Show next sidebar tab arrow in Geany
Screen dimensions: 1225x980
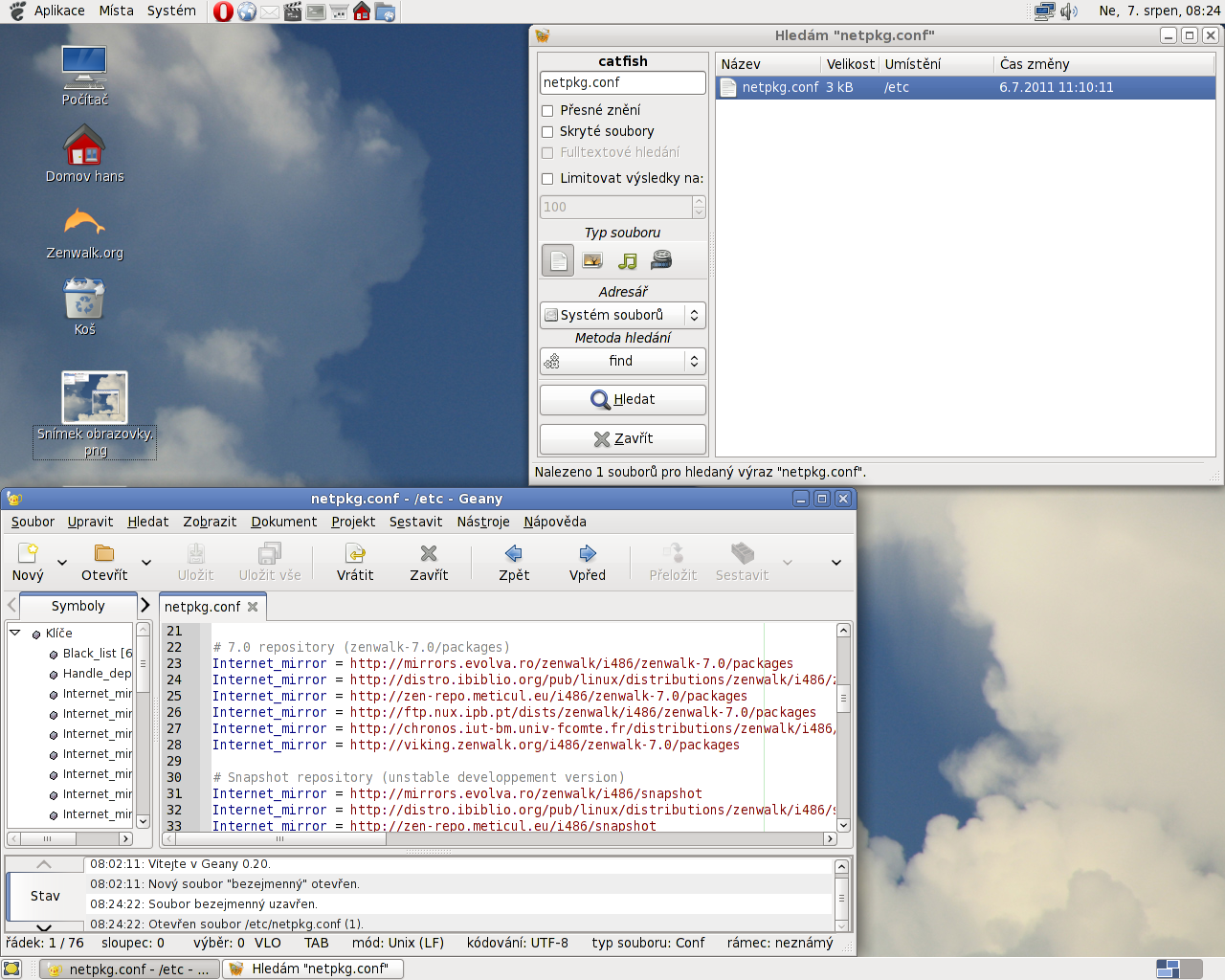[x=145, y=605]
